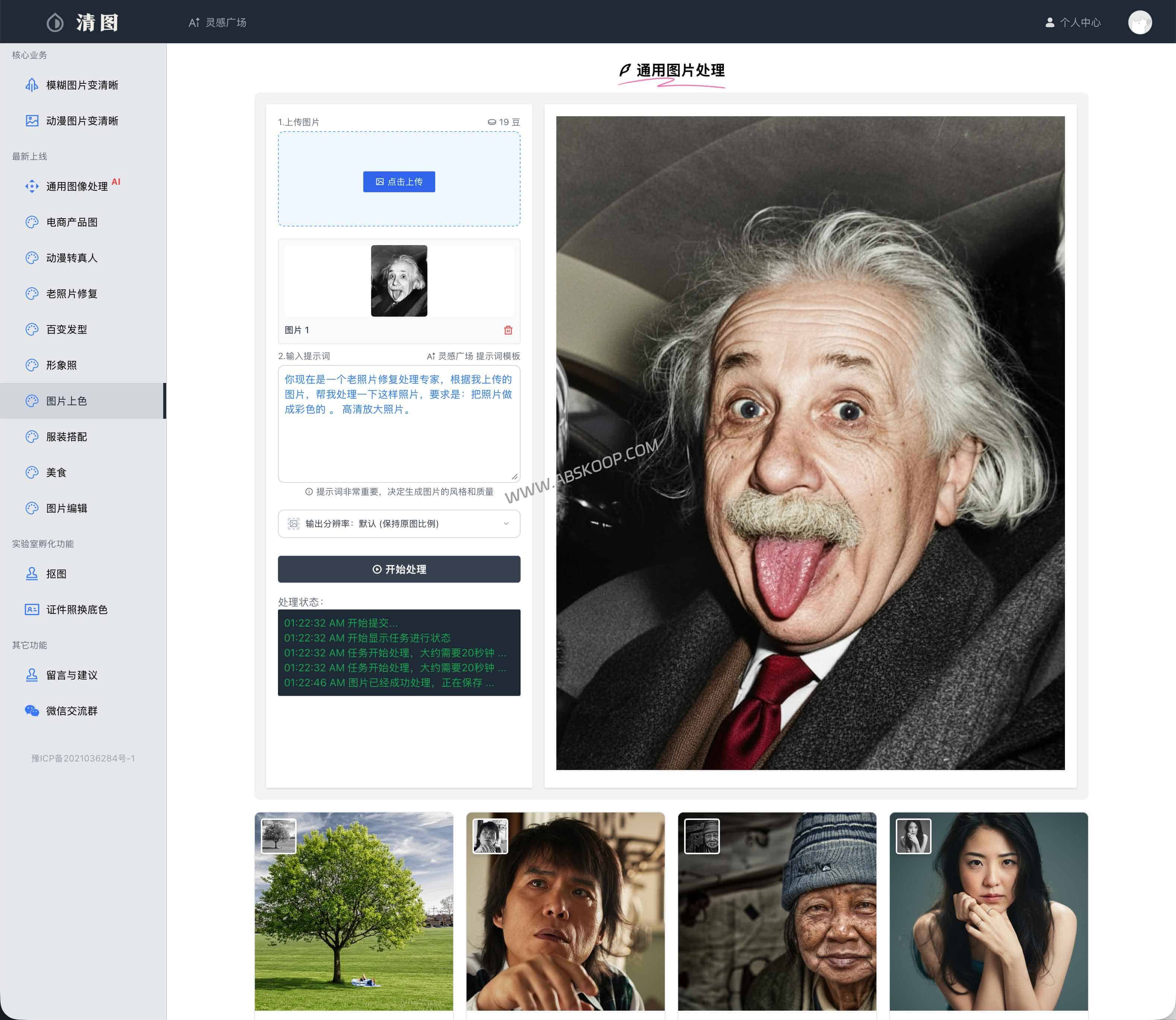Click the 通用图像处理 move-arrows icon

pyautogui.click(x=32, y=186)
